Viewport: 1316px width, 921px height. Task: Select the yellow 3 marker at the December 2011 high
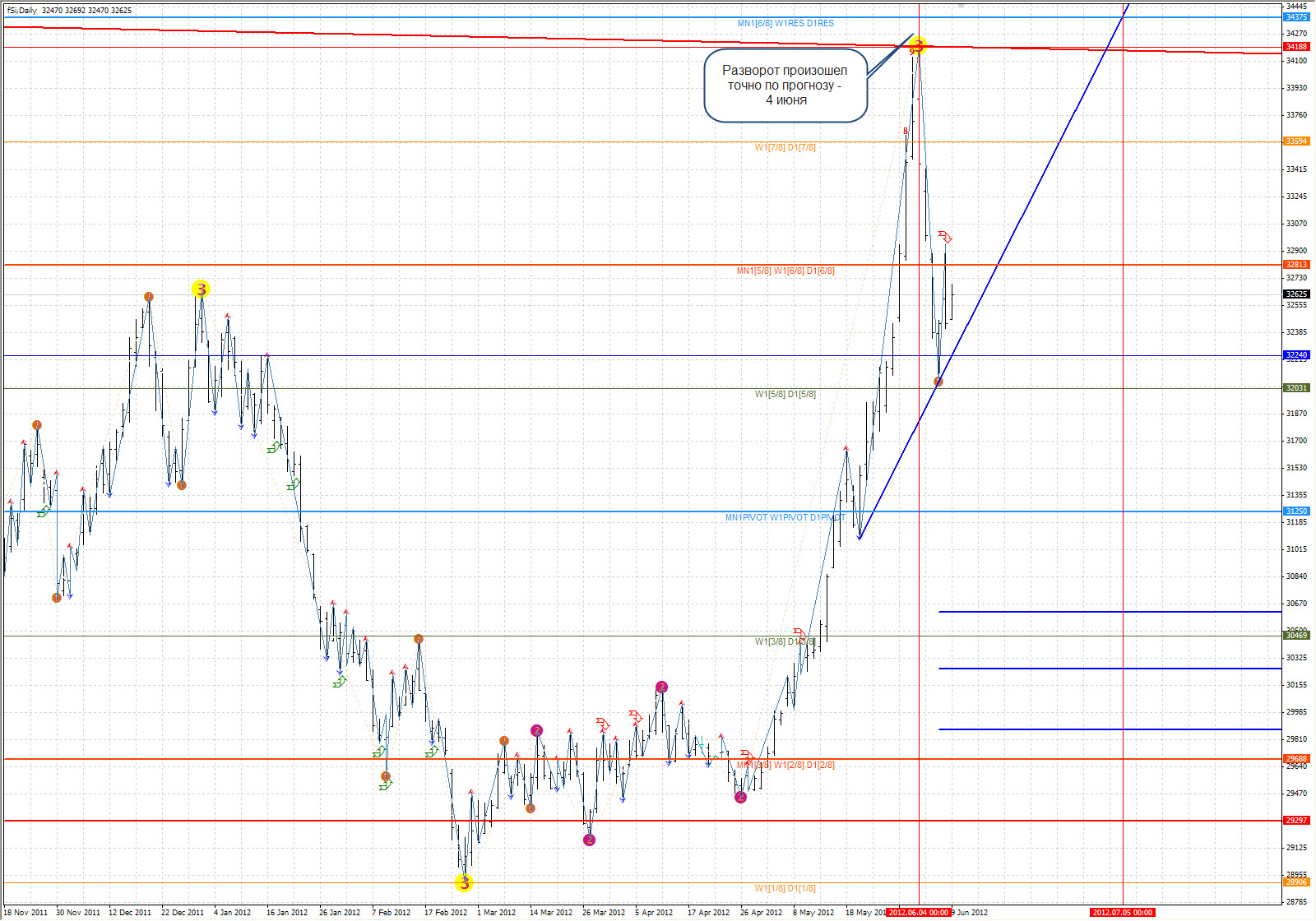point(201,289)
